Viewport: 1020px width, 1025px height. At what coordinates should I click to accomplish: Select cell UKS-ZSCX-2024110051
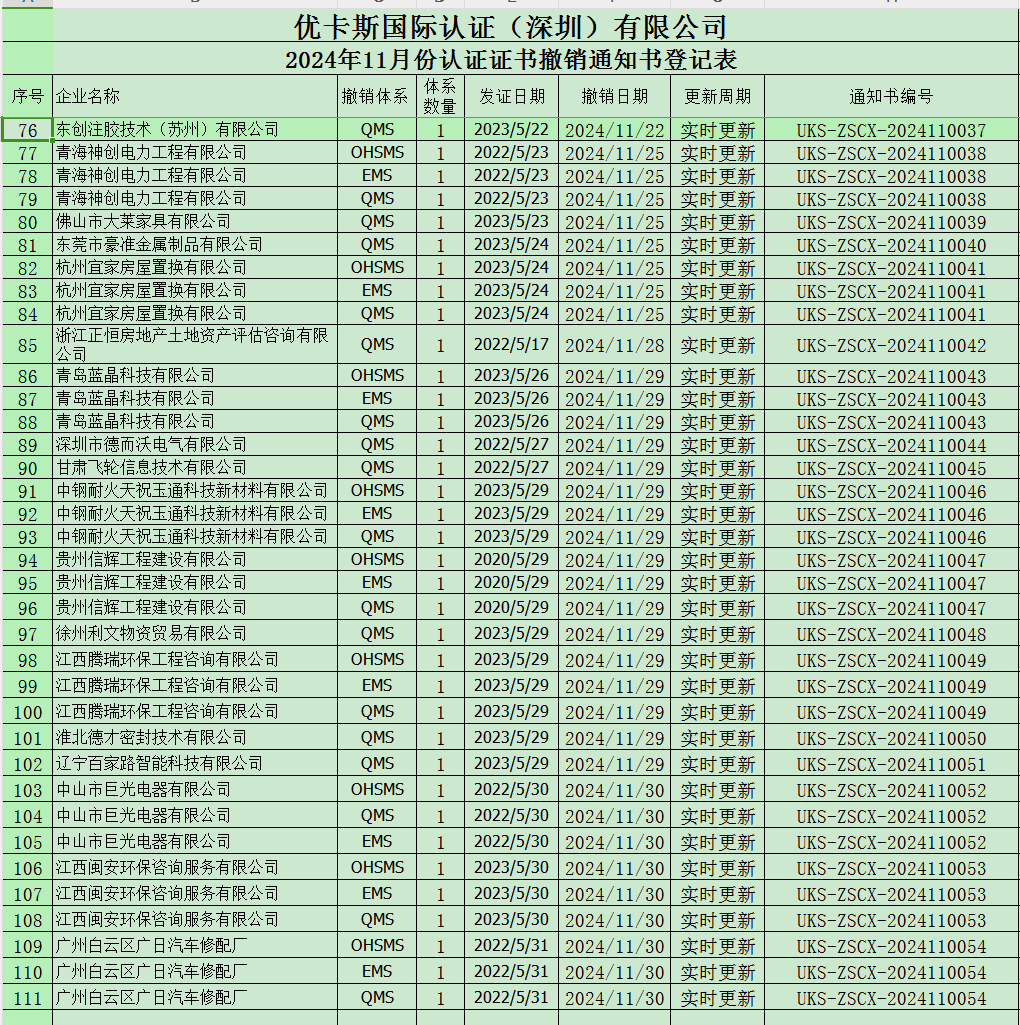click(x=891, y=764)
